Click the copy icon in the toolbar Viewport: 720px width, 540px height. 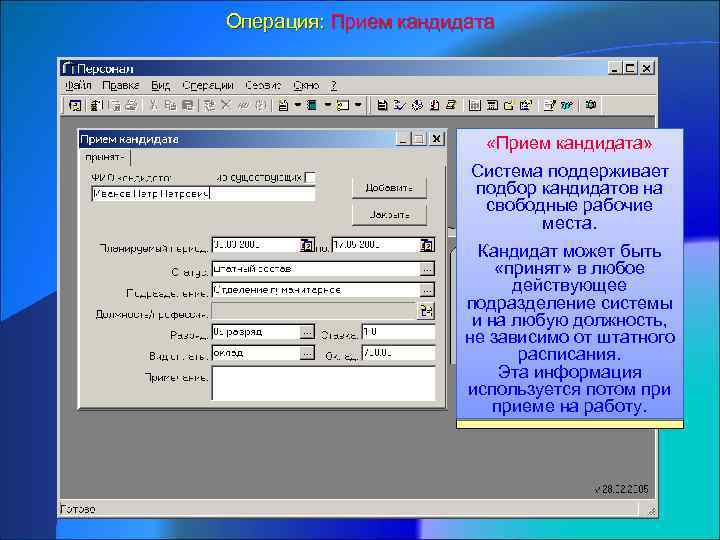tap(170, 105)
